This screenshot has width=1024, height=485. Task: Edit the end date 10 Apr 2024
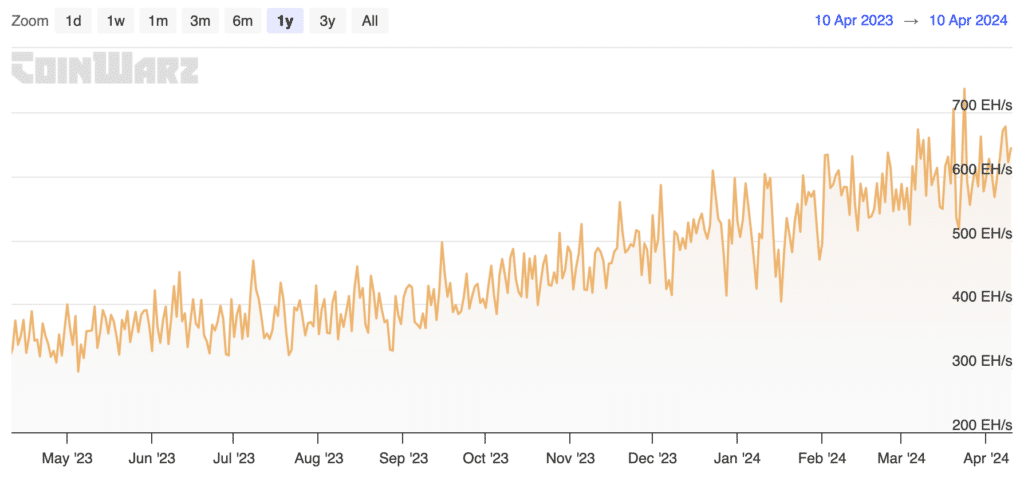pyautogui.click(x=968, y=20)
